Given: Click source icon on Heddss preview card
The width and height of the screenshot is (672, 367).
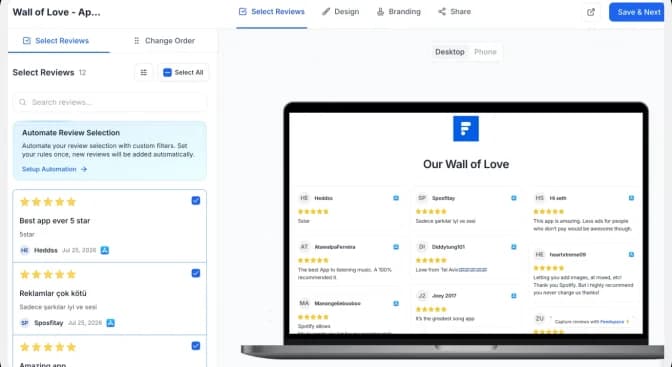Looking at the screenshot, I should (396, 198).
